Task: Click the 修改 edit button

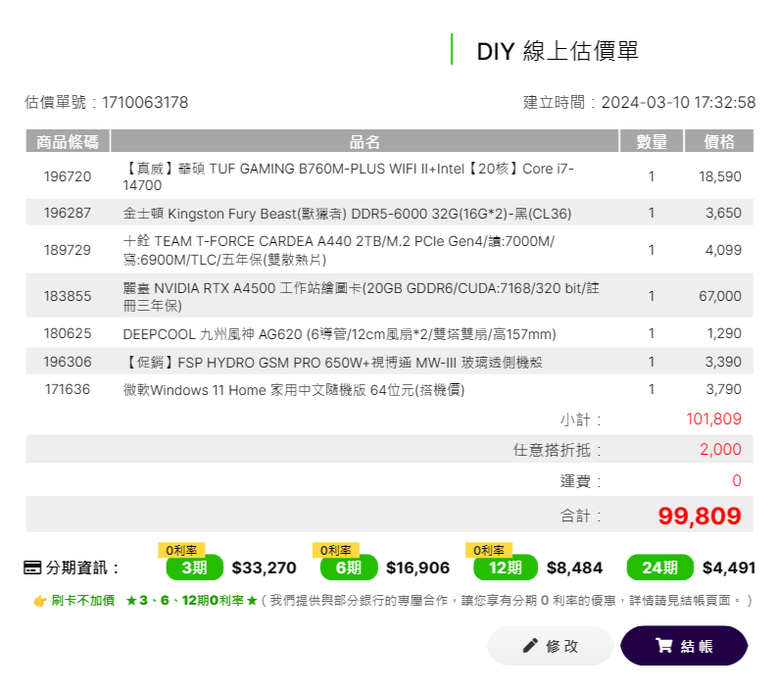Action: [x=550, y=646]
